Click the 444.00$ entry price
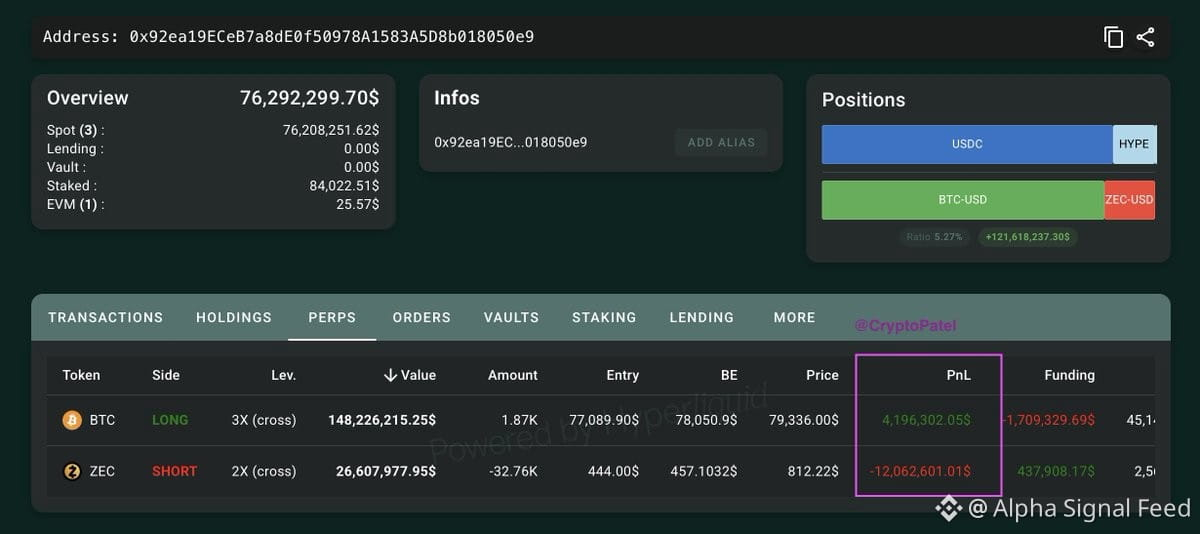 click(x=613, y=471)
